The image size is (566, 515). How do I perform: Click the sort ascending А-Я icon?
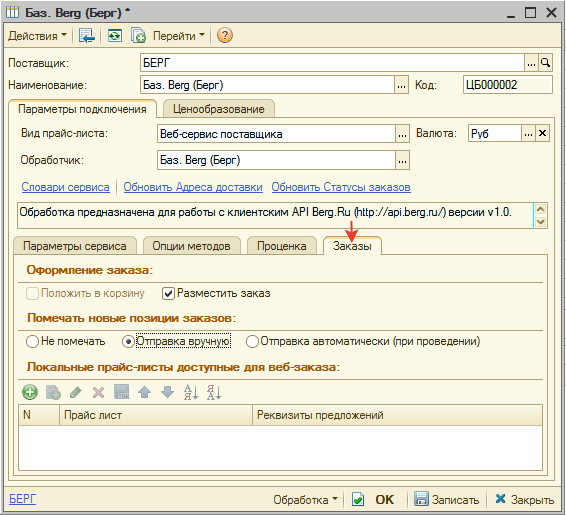(x=191, y=392)
